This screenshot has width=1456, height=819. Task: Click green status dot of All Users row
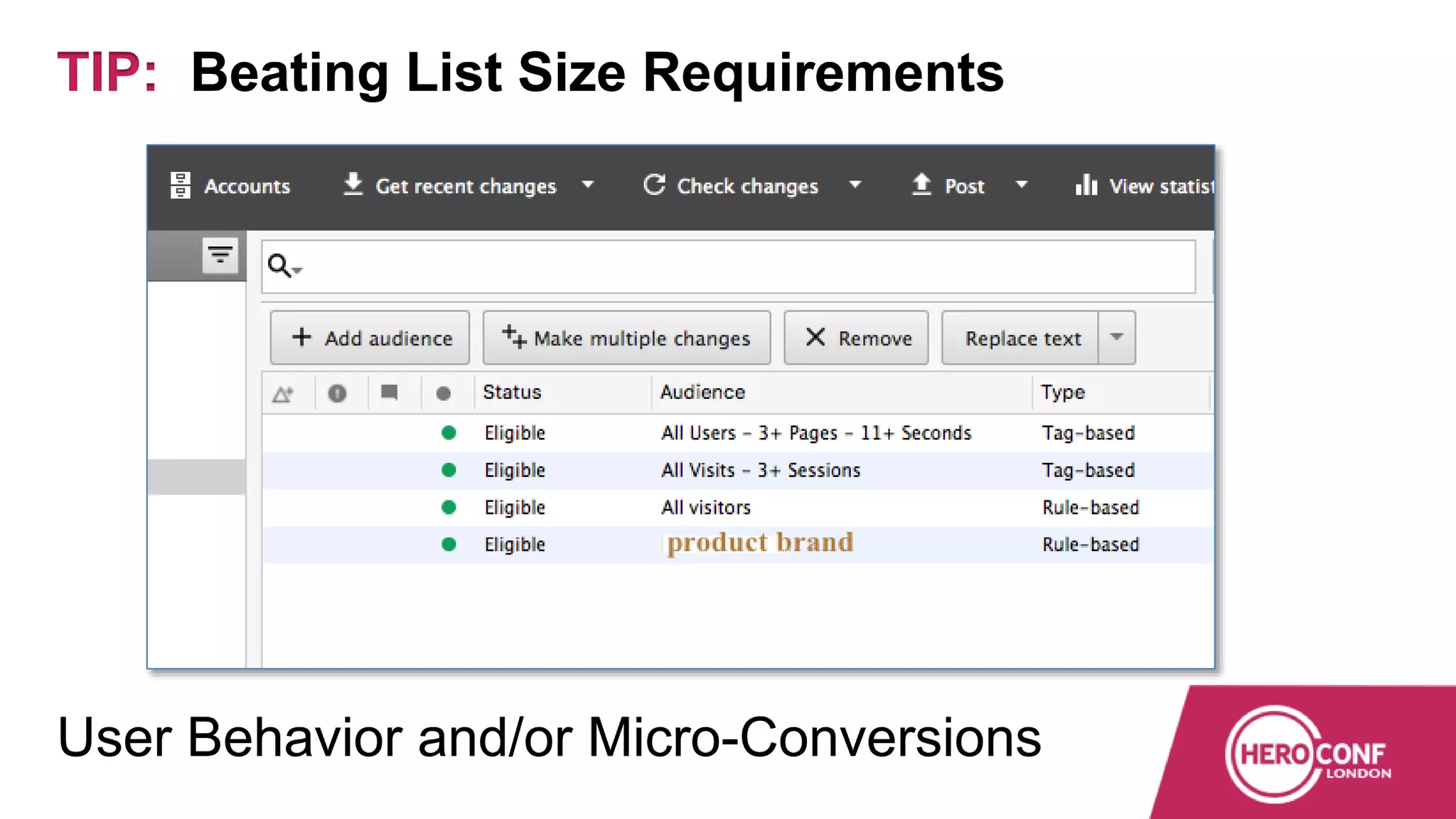449,432
